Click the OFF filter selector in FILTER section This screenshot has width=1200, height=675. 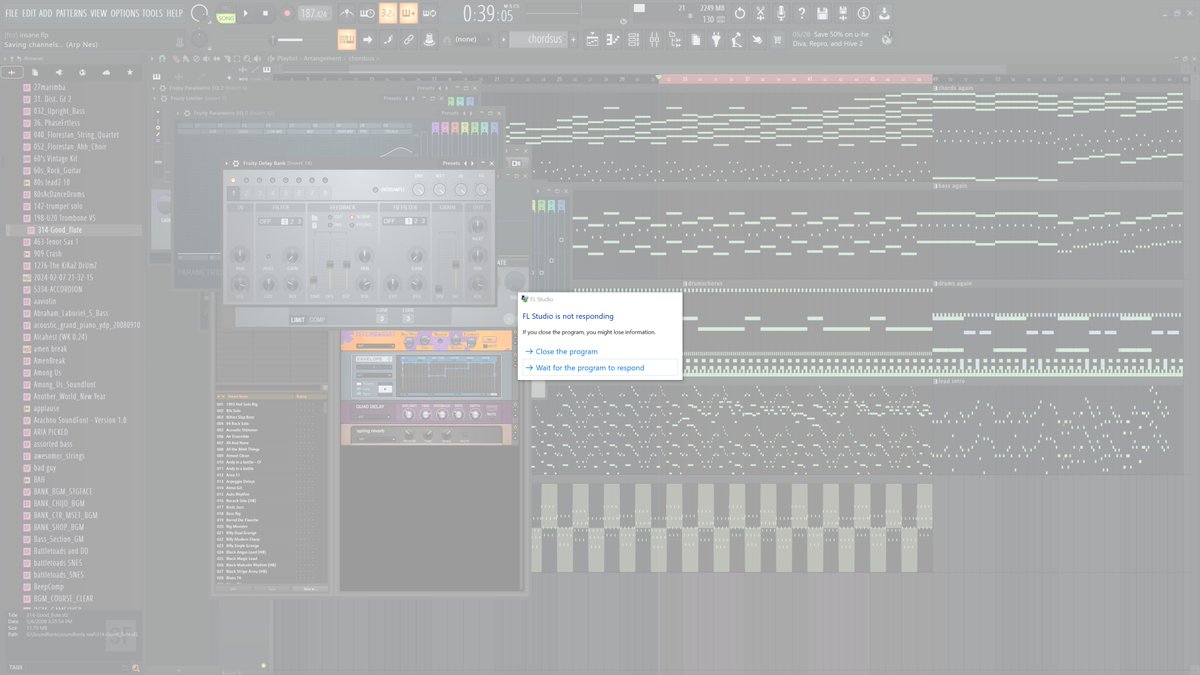point(266,221)
